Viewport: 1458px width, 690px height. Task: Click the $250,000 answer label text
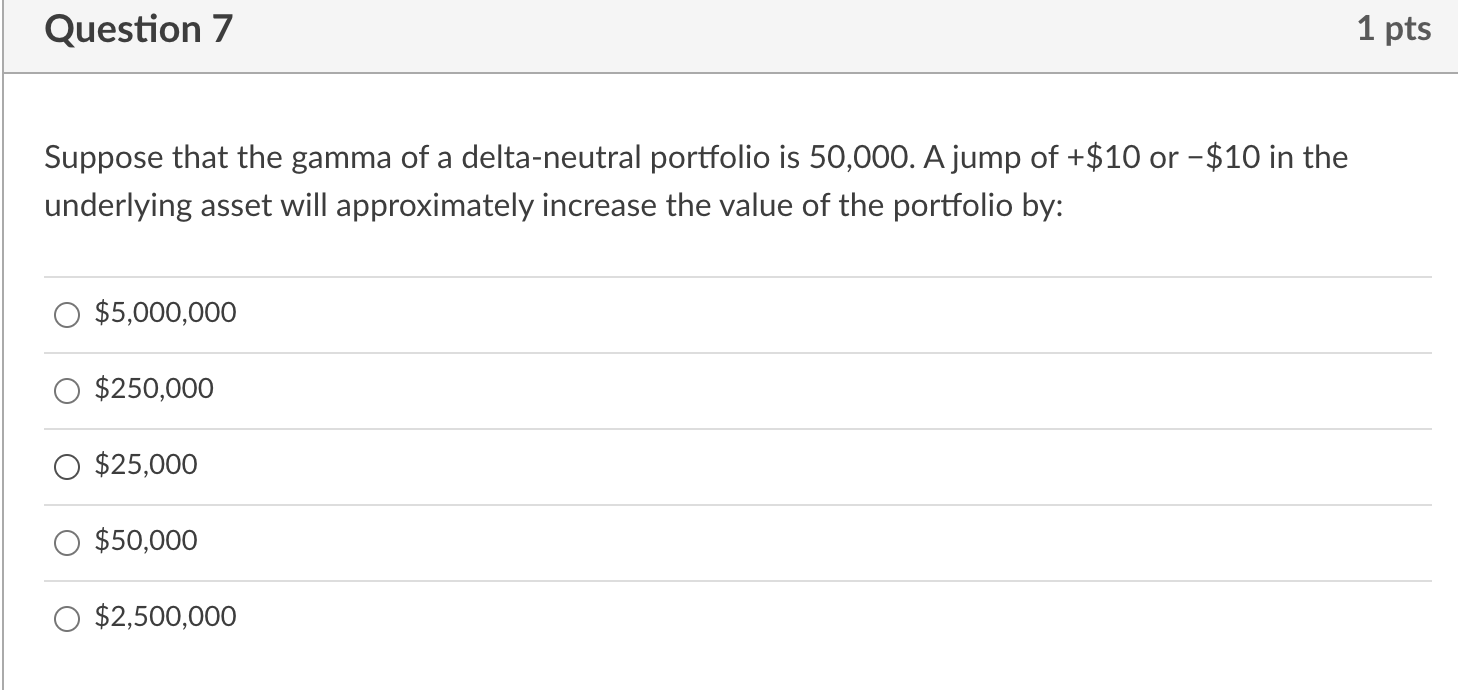point(152,389)
